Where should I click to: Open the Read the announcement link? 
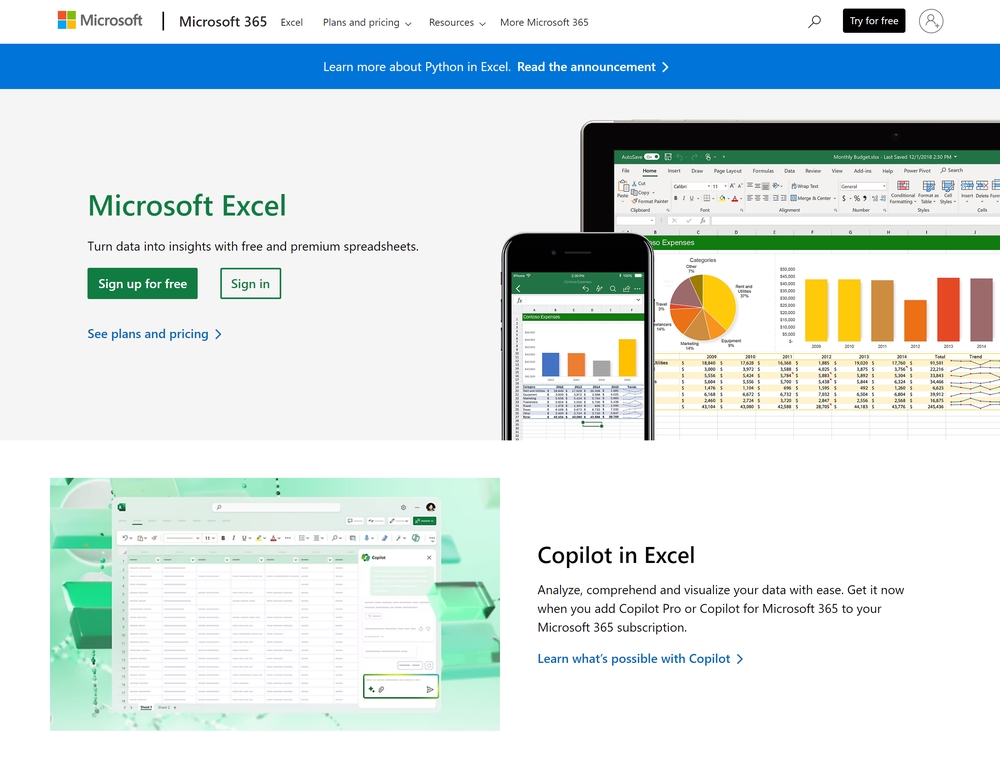coord(588,66)
